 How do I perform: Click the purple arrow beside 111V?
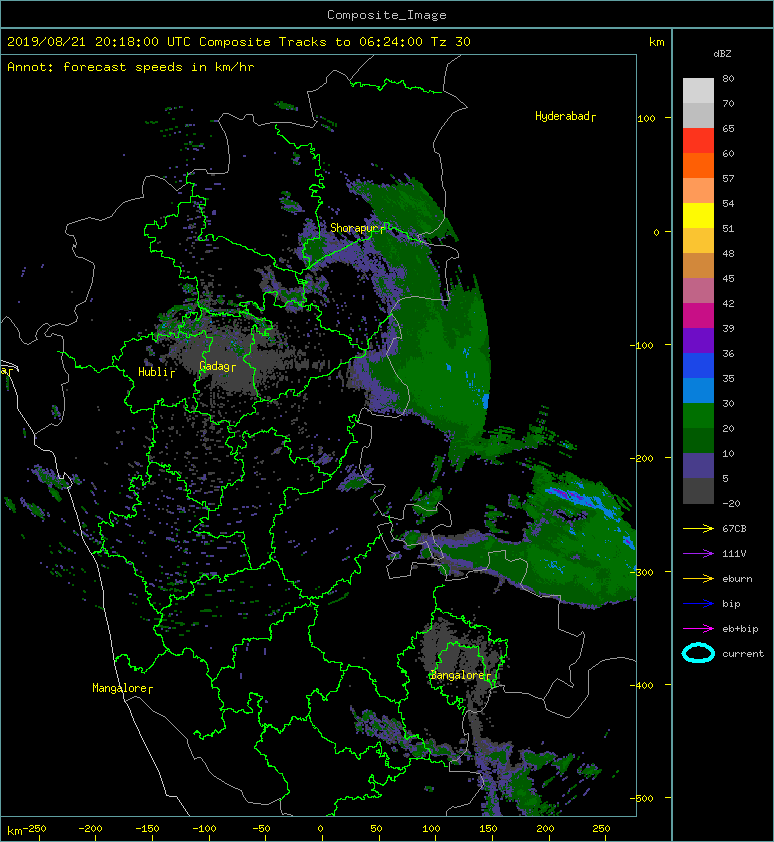point(698,554)
